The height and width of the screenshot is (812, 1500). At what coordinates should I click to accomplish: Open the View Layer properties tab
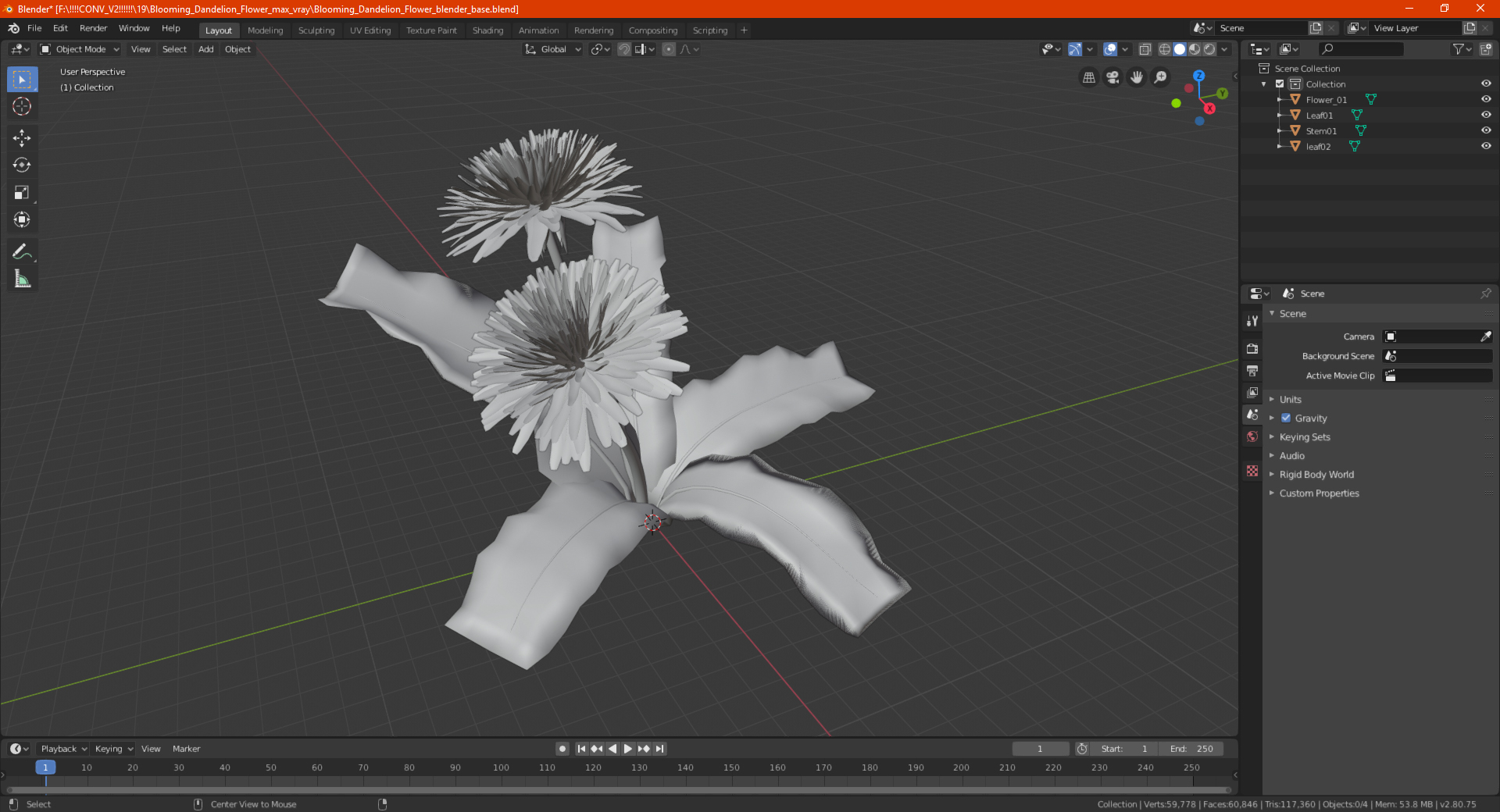coord(1252,392)
